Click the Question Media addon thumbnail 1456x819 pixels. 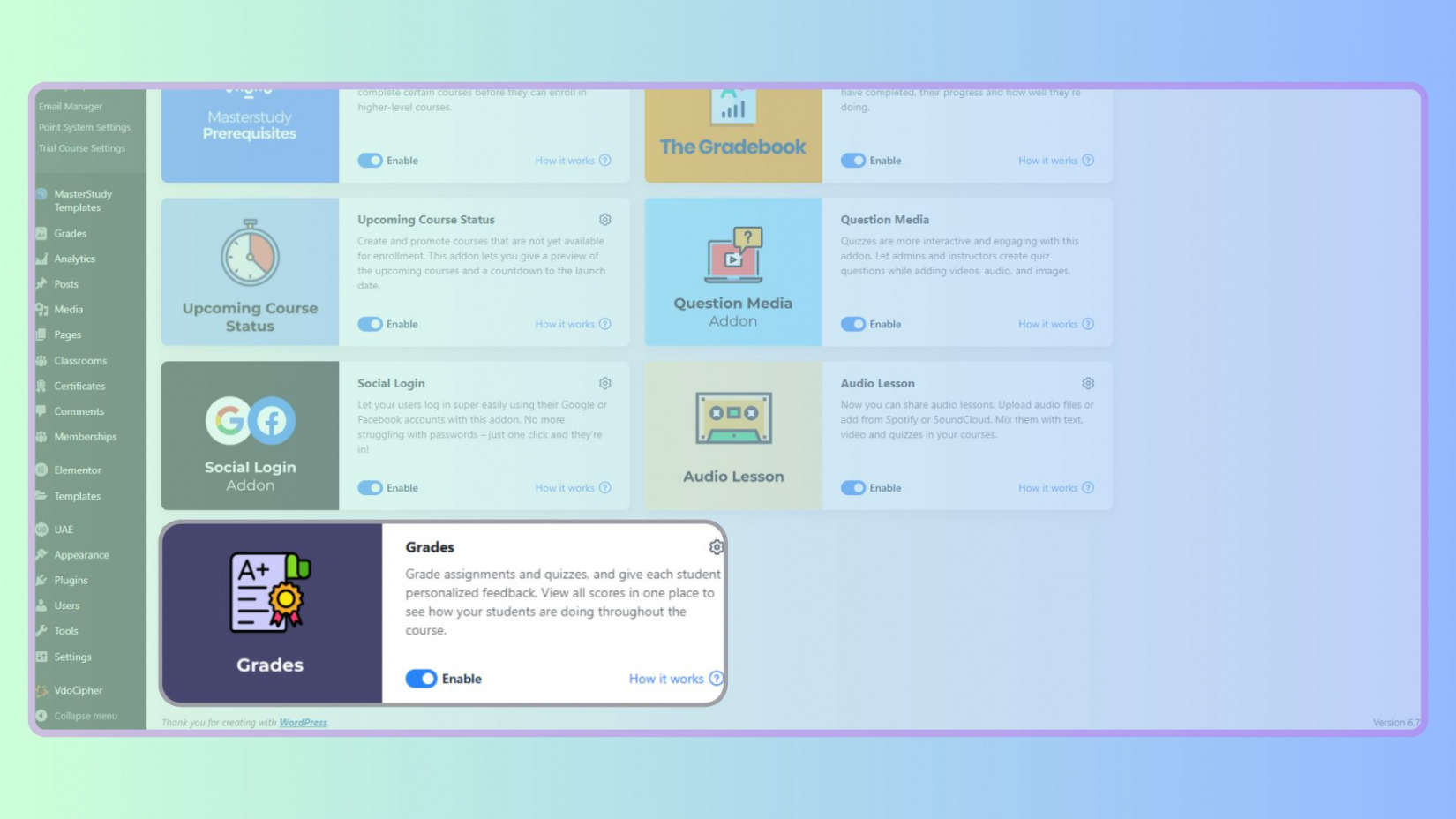point(733,272)
